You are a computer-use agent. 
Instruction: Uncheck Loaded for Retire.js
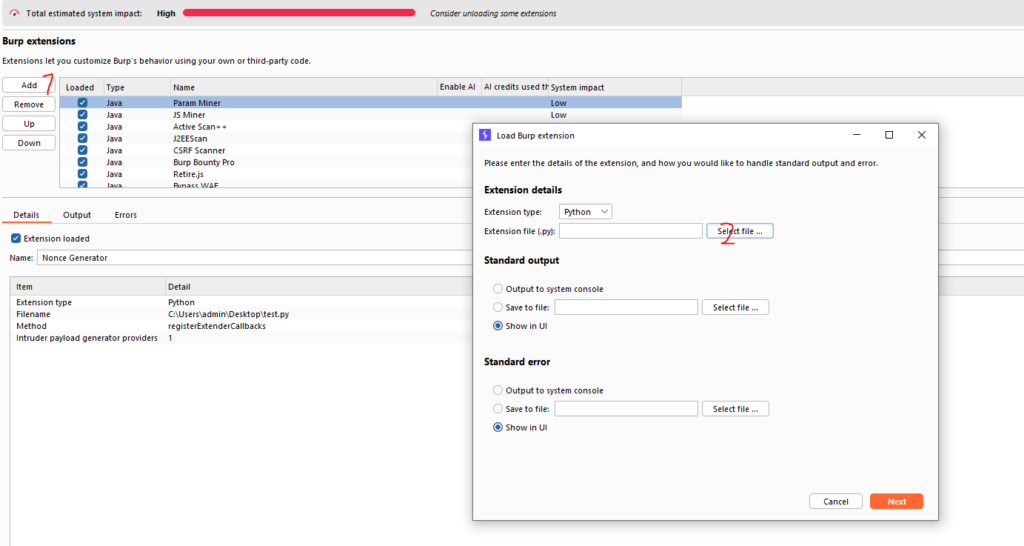pos(82,174)
